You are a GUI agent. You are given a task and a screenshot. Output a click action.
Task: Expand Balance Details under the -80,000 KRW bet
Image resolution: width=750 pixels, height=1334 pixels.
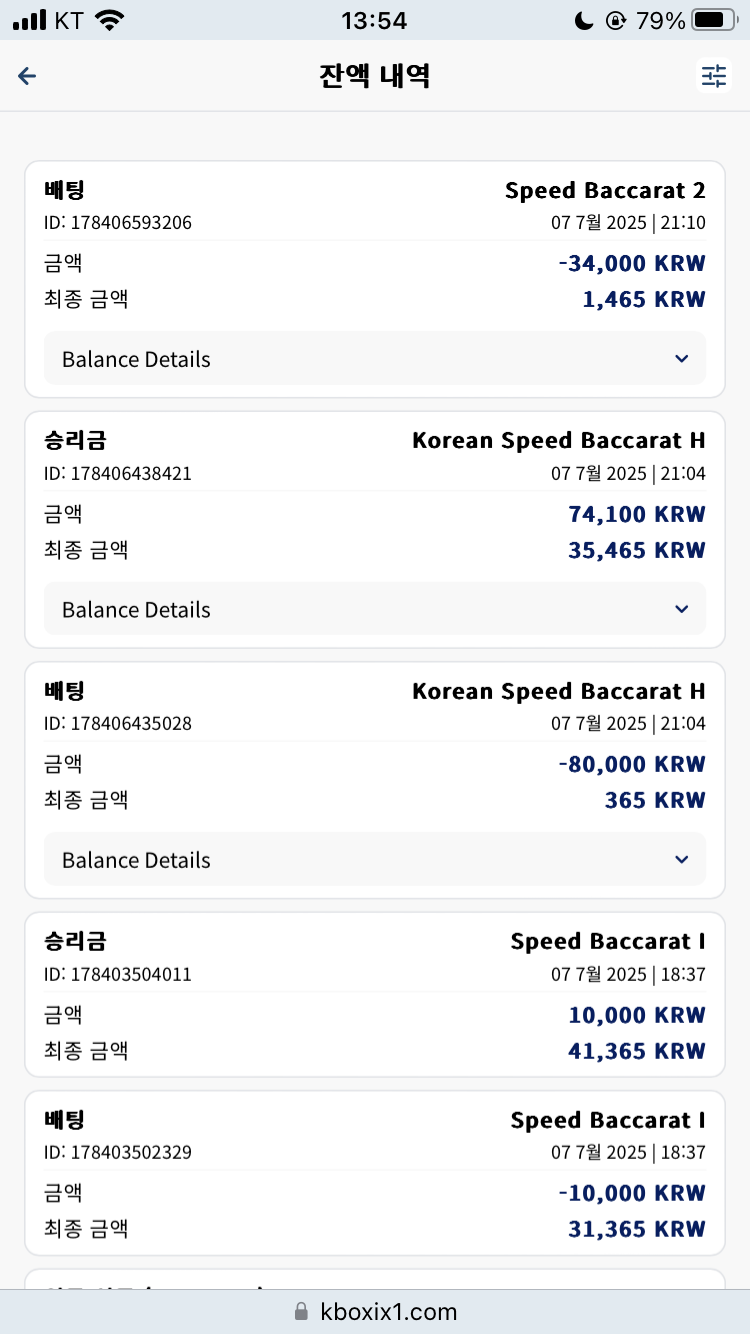[375, 860]
